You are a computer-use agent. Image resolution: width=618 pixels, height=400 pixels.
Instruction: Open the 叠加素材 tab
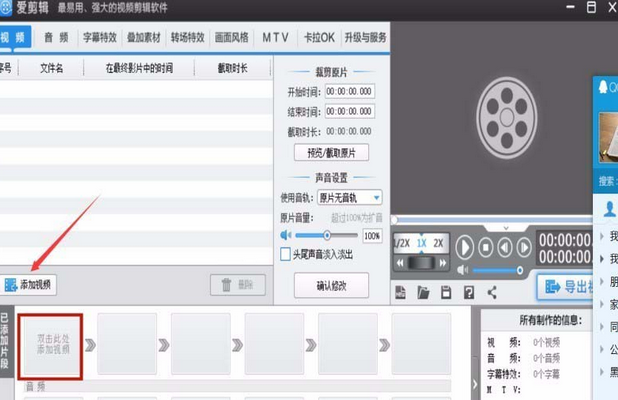(144, 37)
